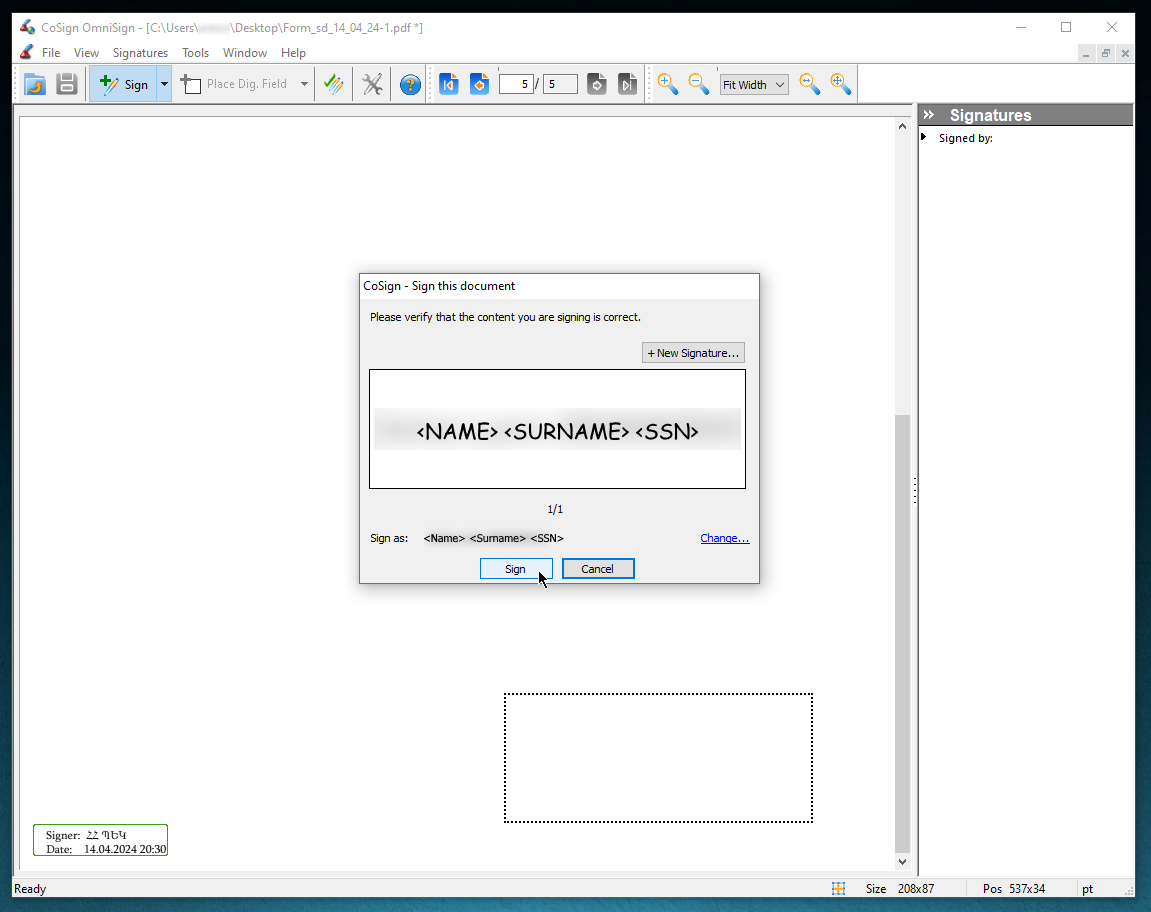Go to first page icon
Screen dimensions: 1151x912
[449, 84]
